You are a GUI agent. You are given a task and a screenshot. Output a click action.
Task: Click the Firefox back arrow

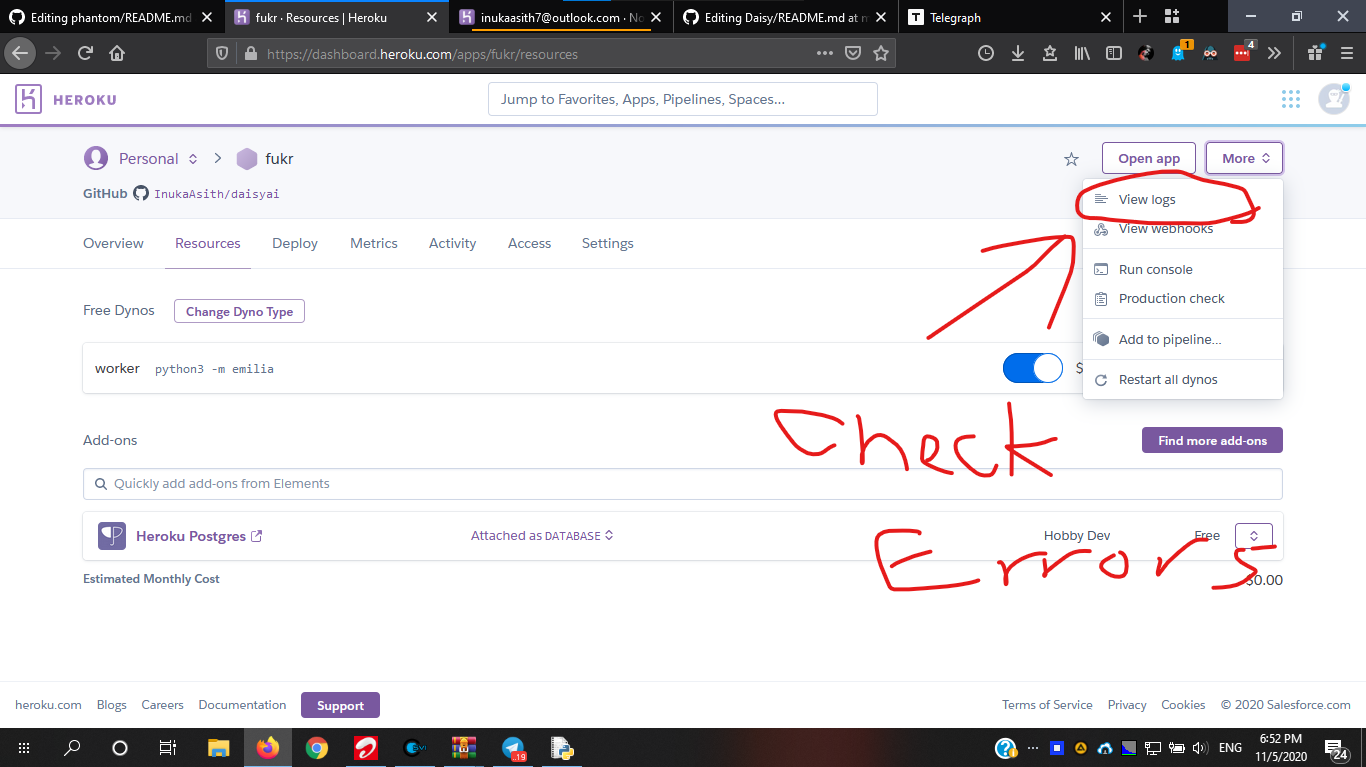(21, 54)
